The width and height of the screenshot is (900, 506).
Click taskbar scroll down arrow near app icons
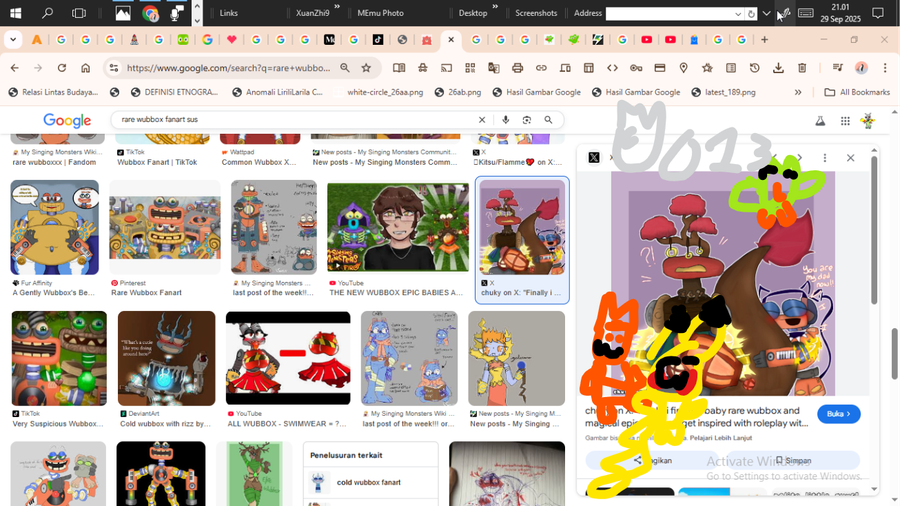pos(197,20)
